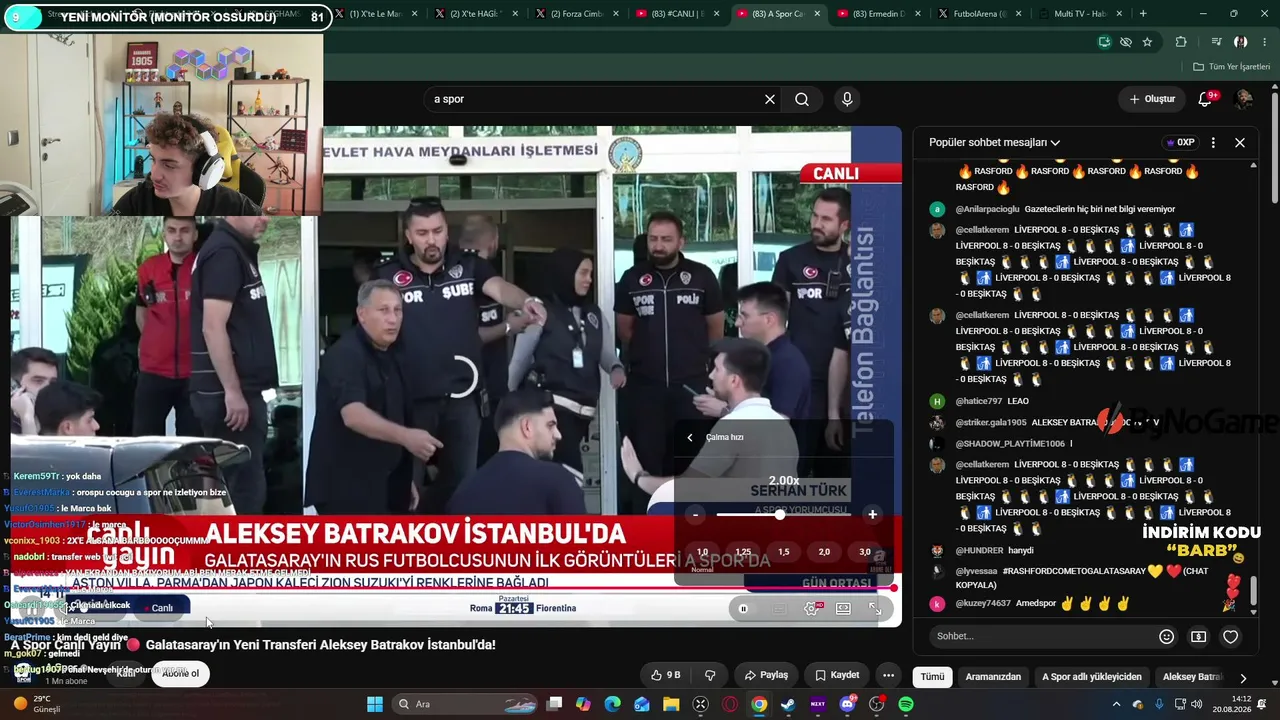1280x720 pixels.
Task: Open more actions menu beside Kaydet
Action: (888, 675)
